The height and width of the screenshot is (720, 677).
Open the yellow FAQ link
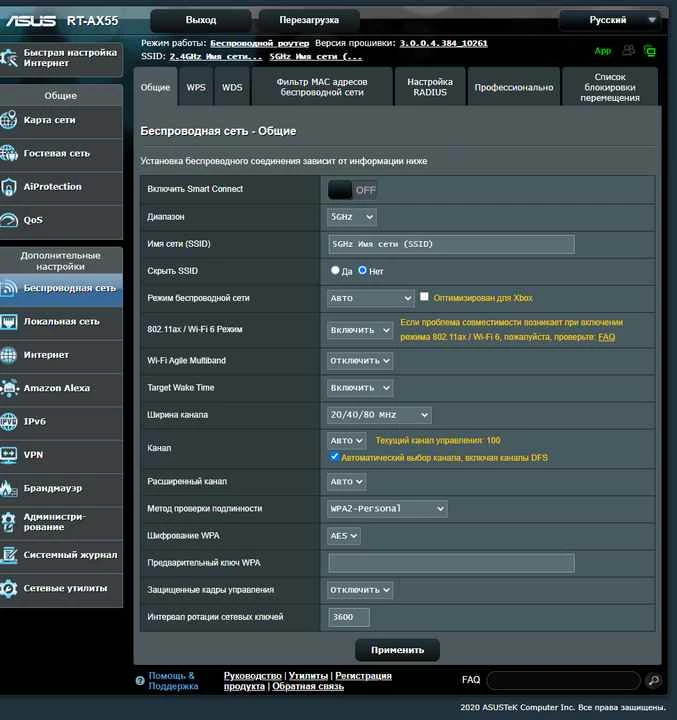pos(606,338)
